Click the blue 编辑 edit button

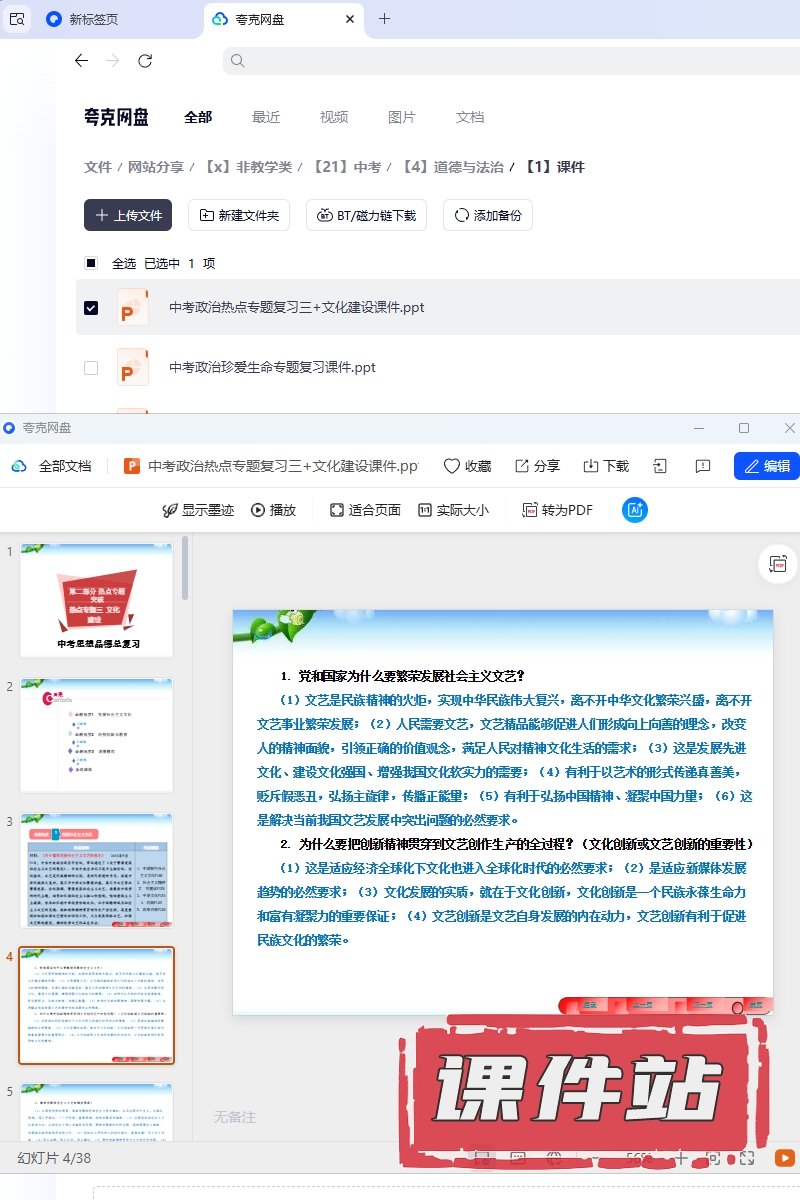click(766, 466)
